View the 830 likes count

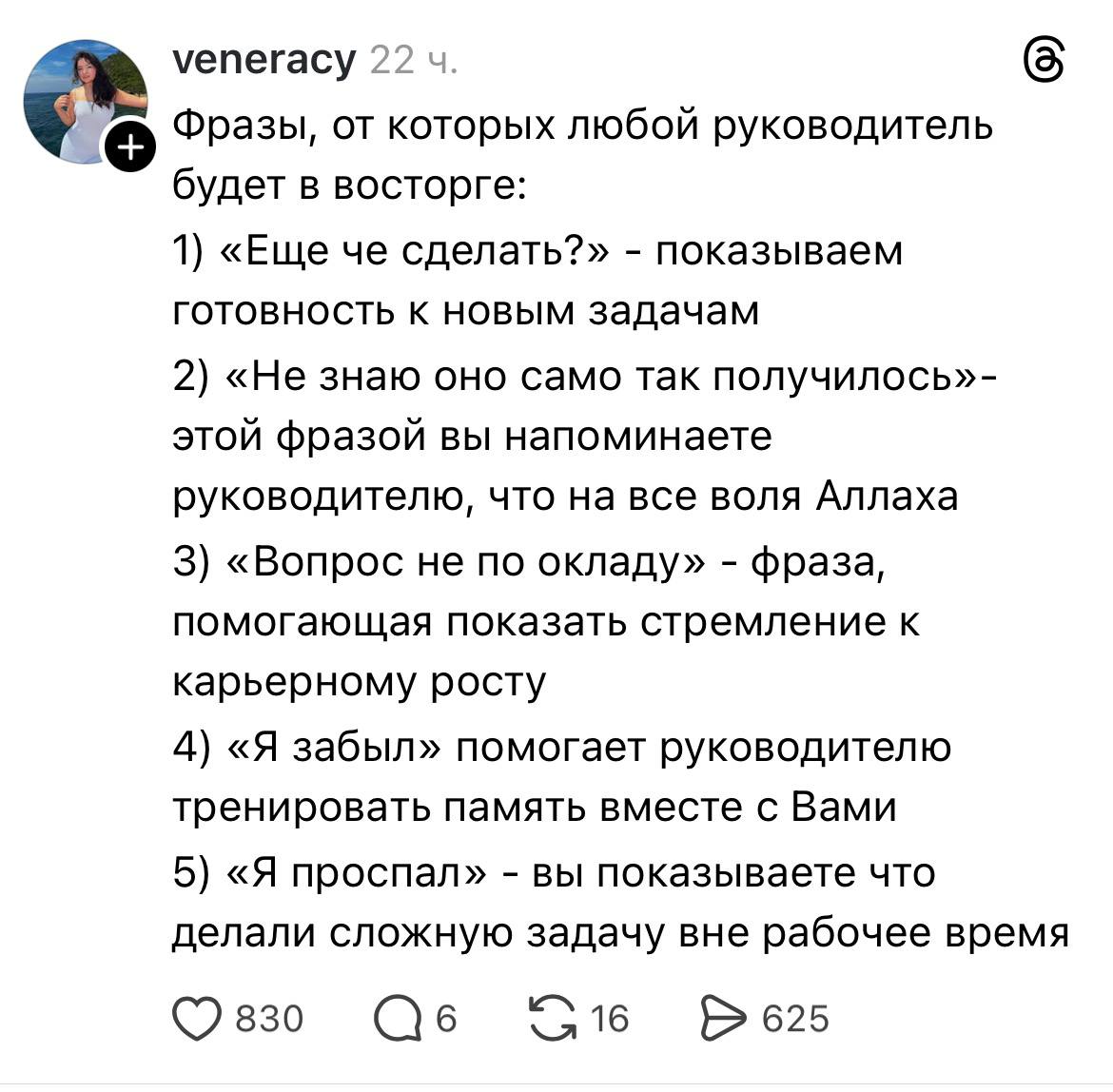269,1019
